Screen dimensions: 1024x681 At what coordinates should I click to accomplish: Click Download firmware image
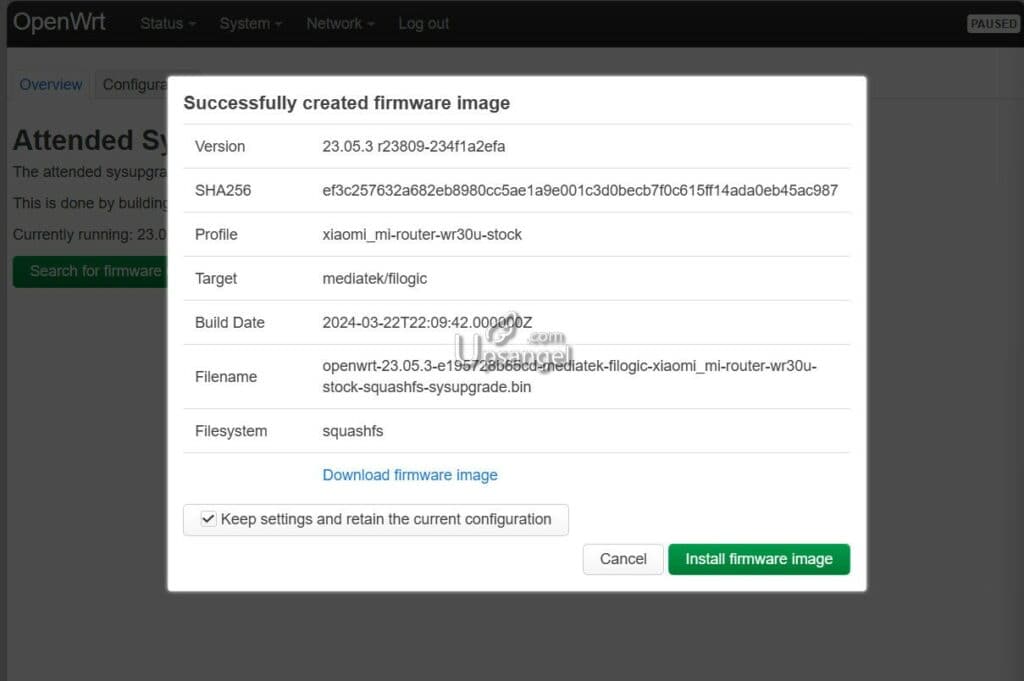click(410, 475)
